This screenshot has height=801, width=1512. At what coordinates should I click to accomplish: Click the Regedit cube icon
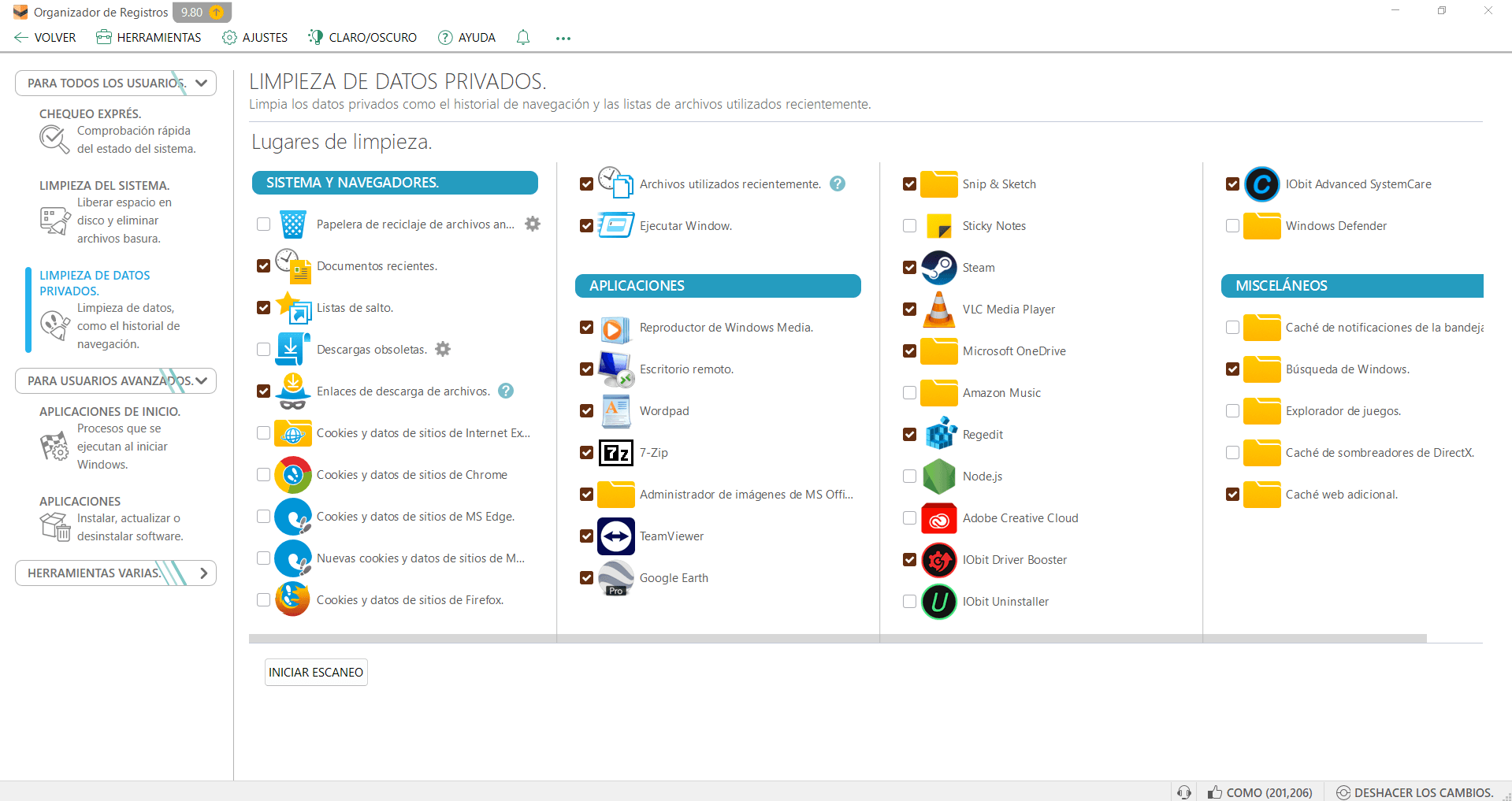(x=939, y=434)
